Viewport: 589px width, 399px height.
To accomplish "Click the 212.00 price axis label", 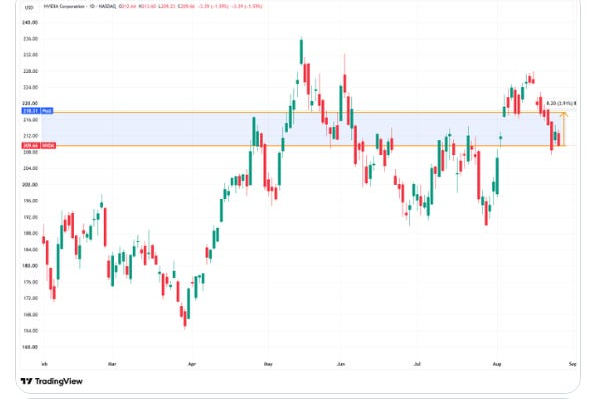I will [30, 136].
